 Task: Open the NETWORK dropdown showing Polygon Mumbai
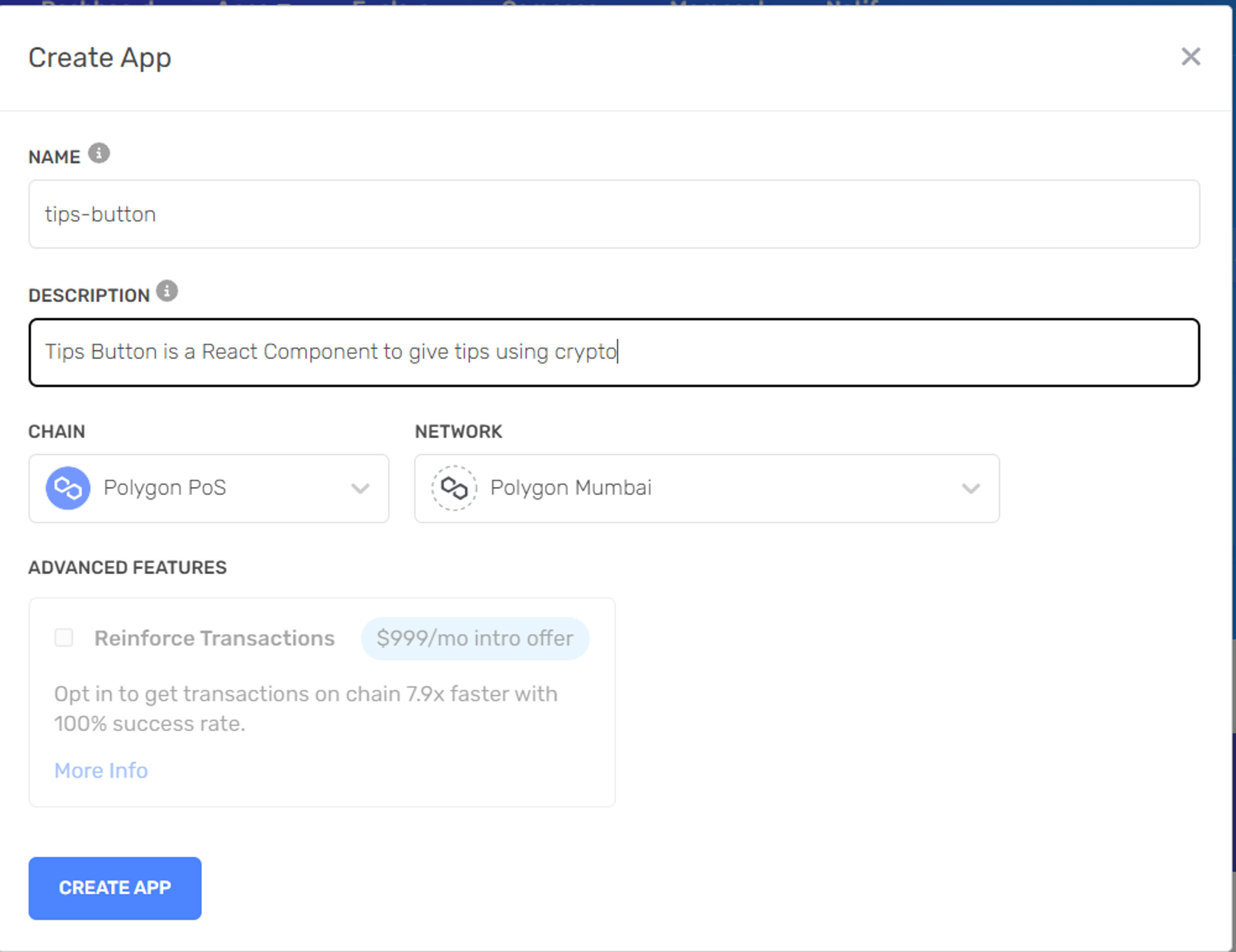point(707,488)
